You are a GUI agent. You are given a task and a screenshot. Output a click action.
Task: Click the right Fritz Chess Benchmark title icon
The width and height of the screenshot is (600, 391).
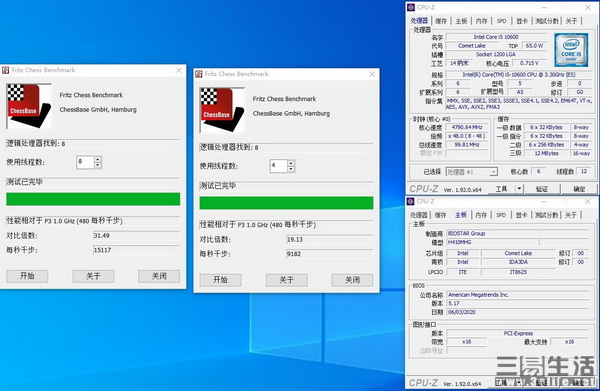point(199,74)
